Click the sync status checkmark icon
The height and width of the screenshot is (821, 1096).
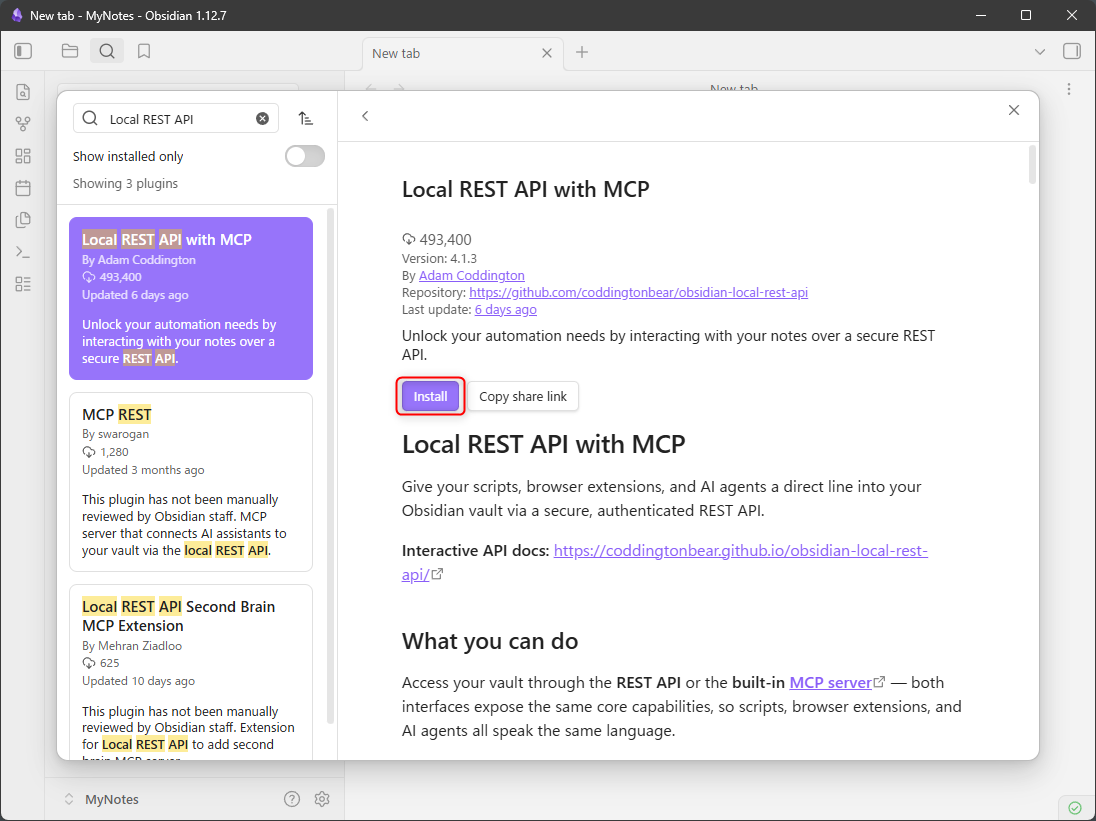tap(1075, 808)
